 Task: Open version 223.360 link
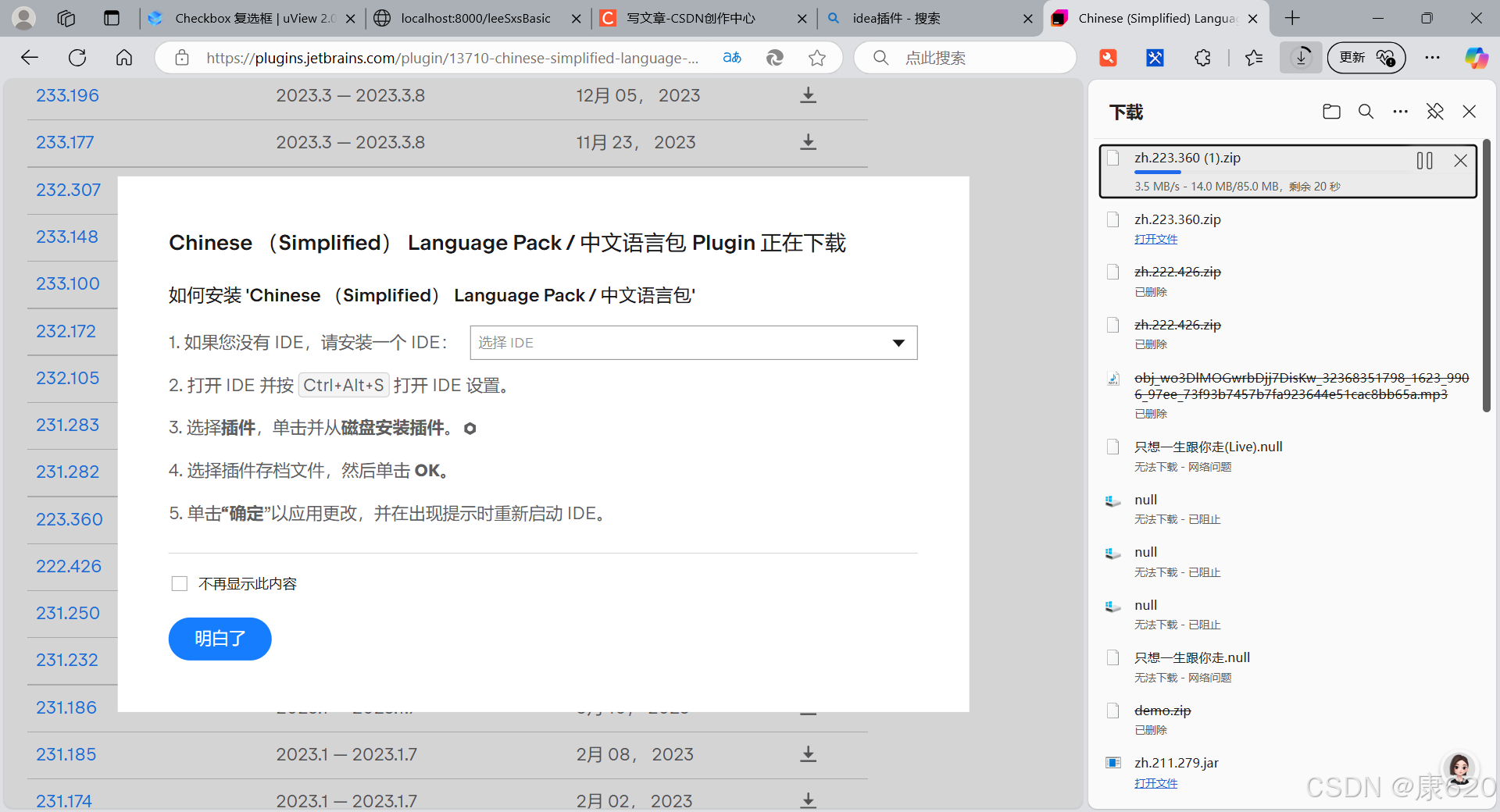point(69,519)
